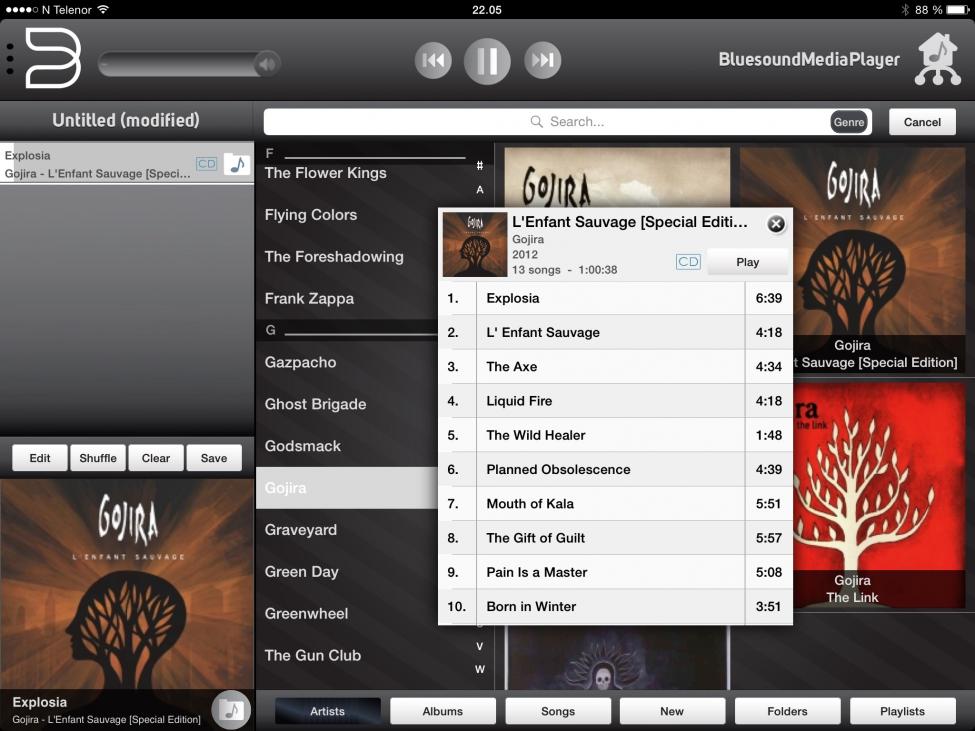Screen dimensions: 975x731
Task: Clear the play queue
Action: click(155, 458)
